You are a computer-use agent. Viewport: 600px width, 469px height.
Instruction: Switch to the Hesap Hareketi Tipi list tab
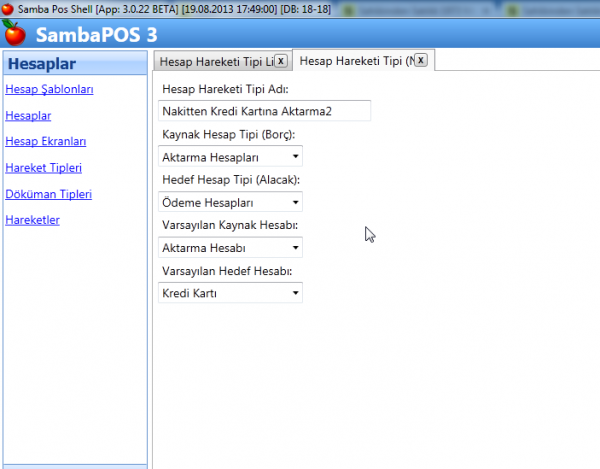215,61
